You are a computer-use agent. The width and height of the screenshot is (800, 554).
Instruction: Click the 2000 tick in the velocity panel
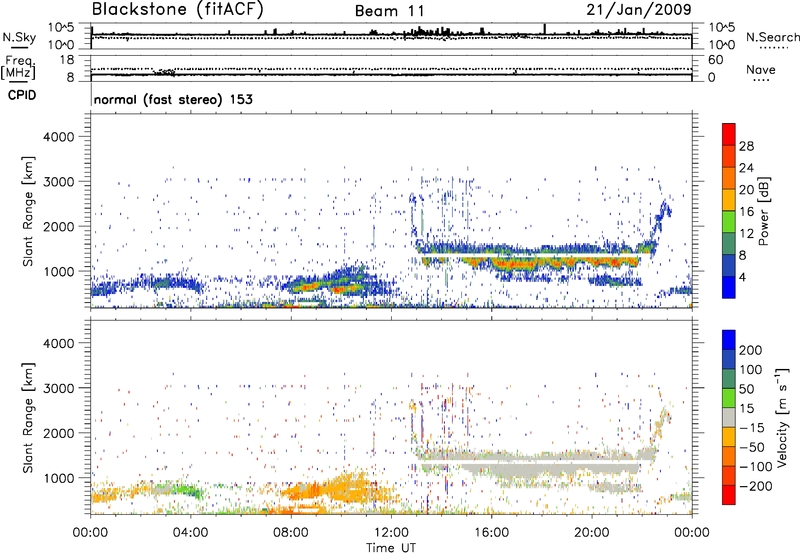click(58, 433)
